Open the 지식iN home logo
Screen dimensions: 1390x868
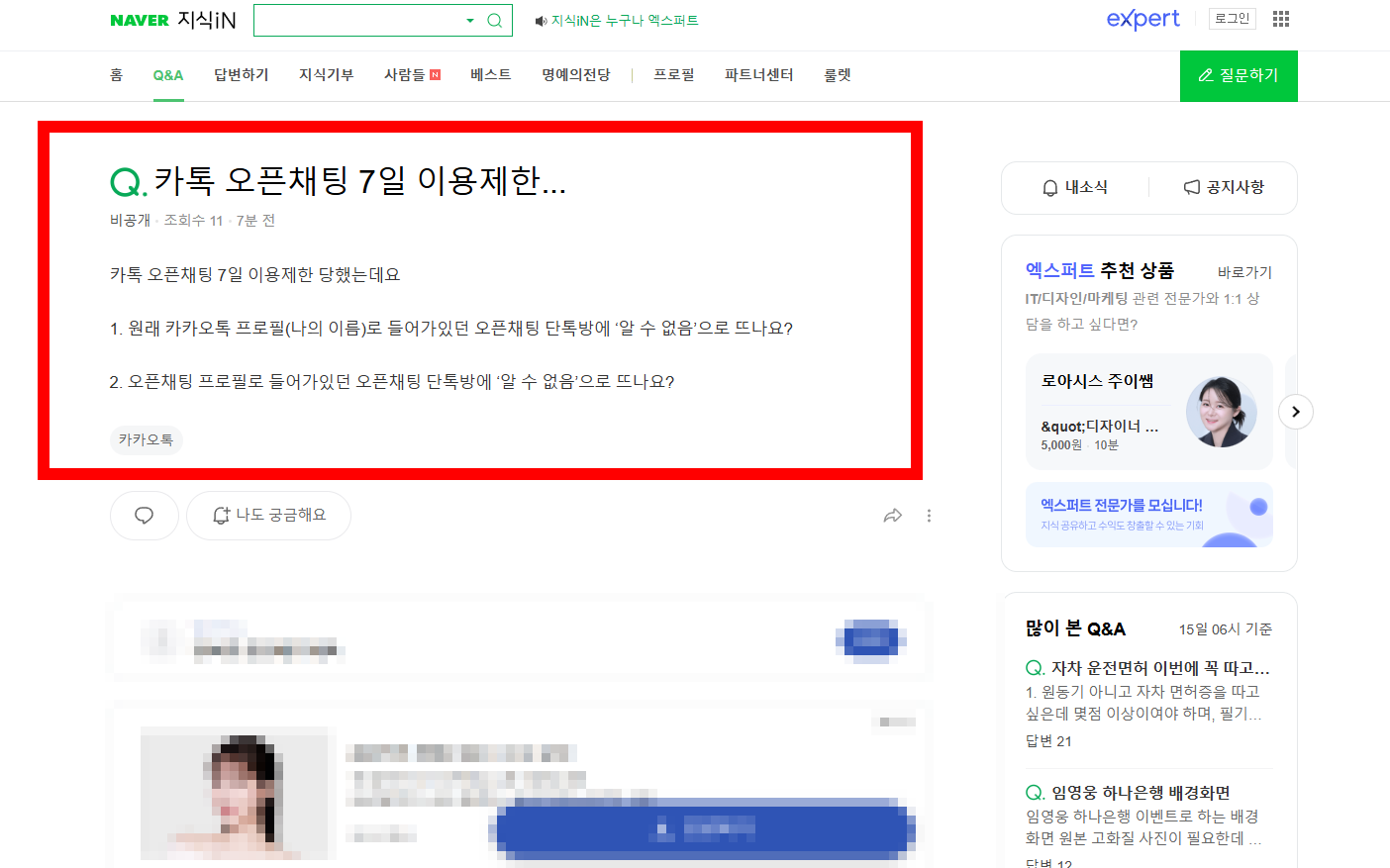[207, 21]
